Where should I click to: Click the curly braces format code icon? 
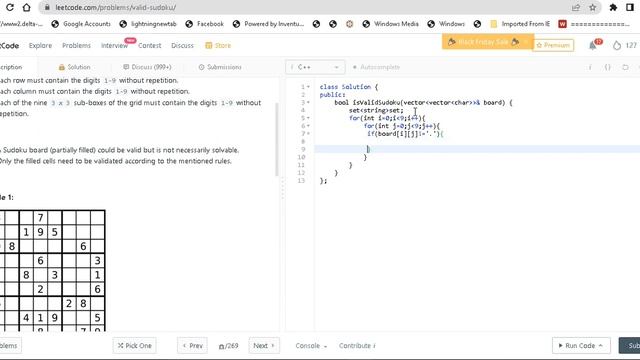pos(607,67)
